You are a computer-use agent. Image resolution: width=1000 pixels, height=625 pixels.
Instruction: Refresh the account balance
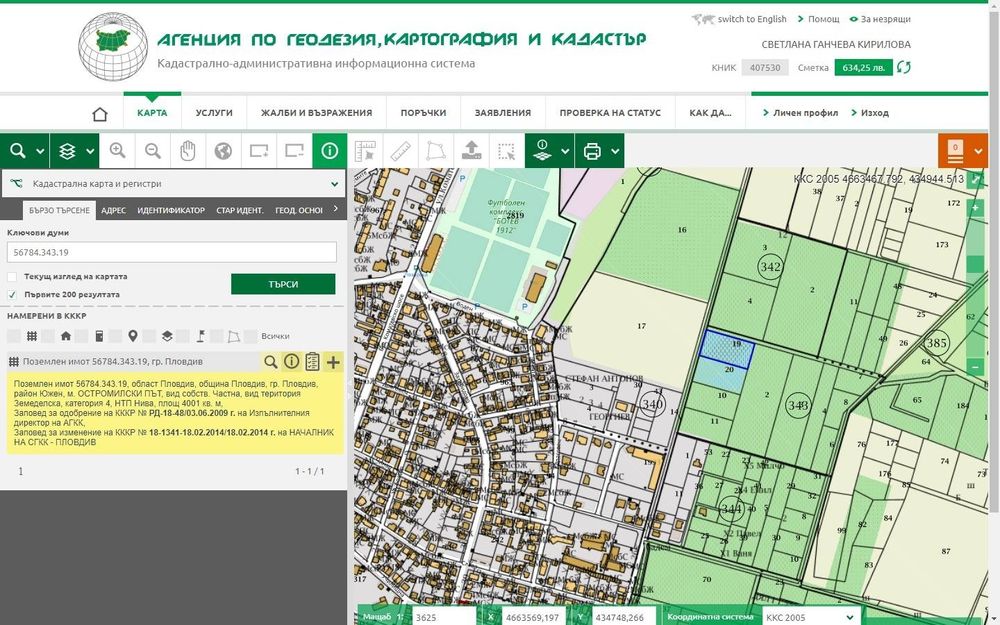904,67
